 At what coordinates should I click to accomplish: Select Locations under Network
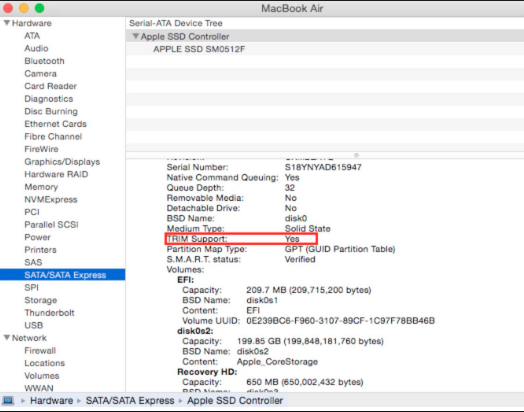45,363
